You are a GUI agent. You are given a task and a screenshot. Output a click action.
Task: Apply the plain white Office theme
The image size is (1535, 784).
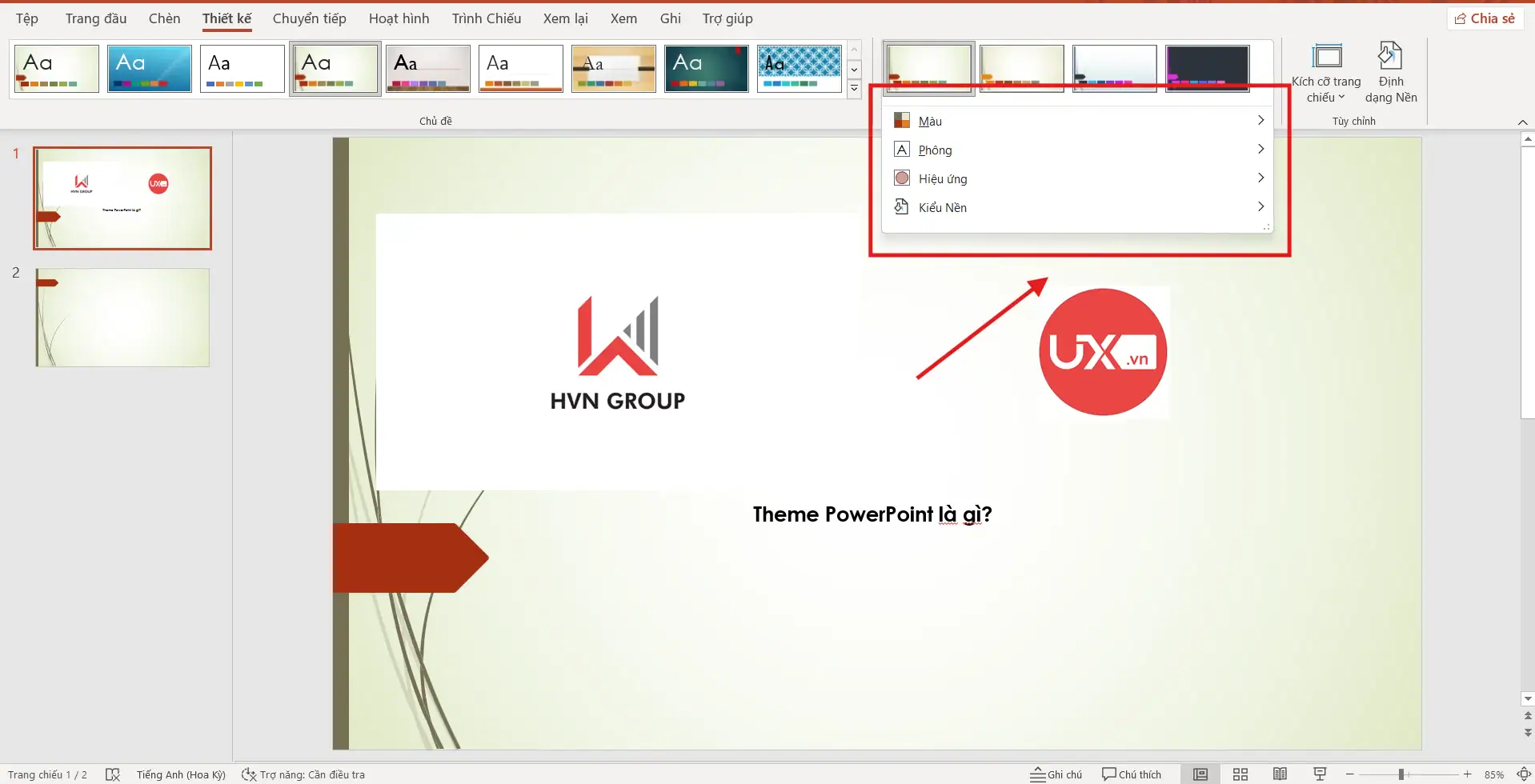242,69
